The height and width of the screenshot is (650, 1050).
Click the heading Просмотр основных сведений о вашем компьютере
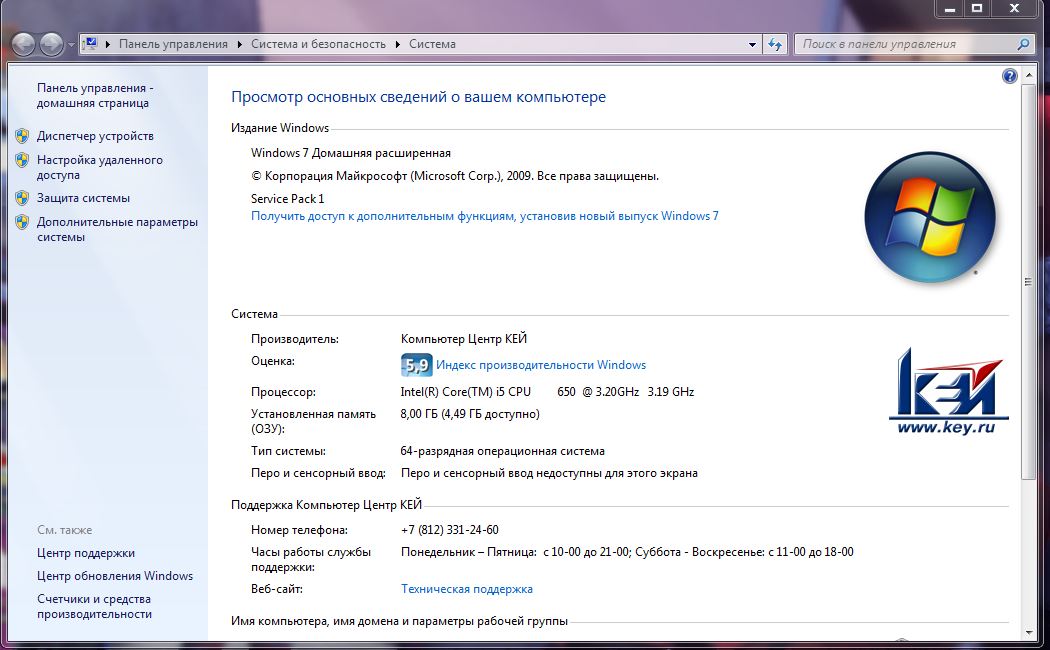pos(419,97)
